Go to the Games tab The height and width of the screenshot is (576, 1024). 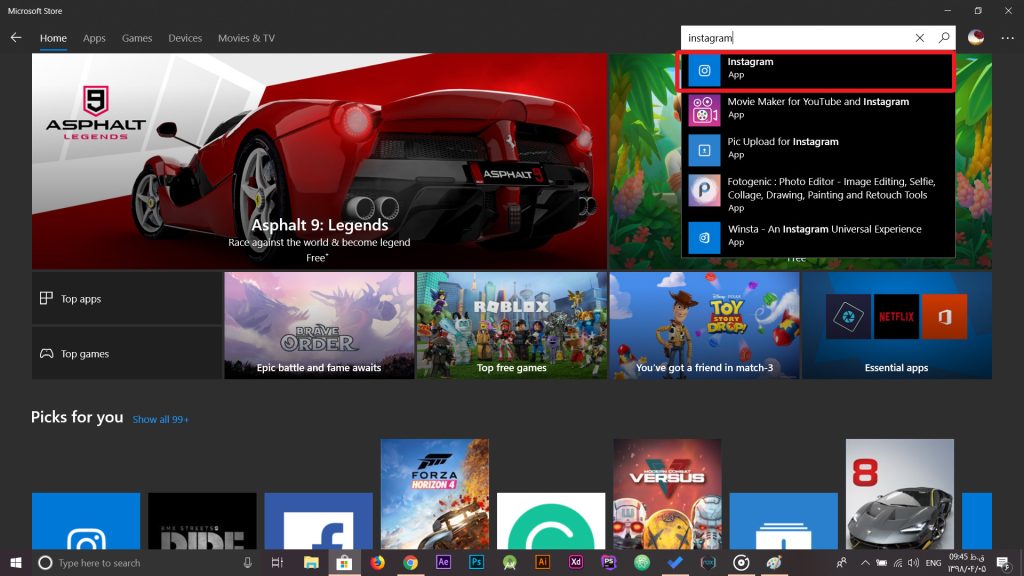click(x=137, y=38)
